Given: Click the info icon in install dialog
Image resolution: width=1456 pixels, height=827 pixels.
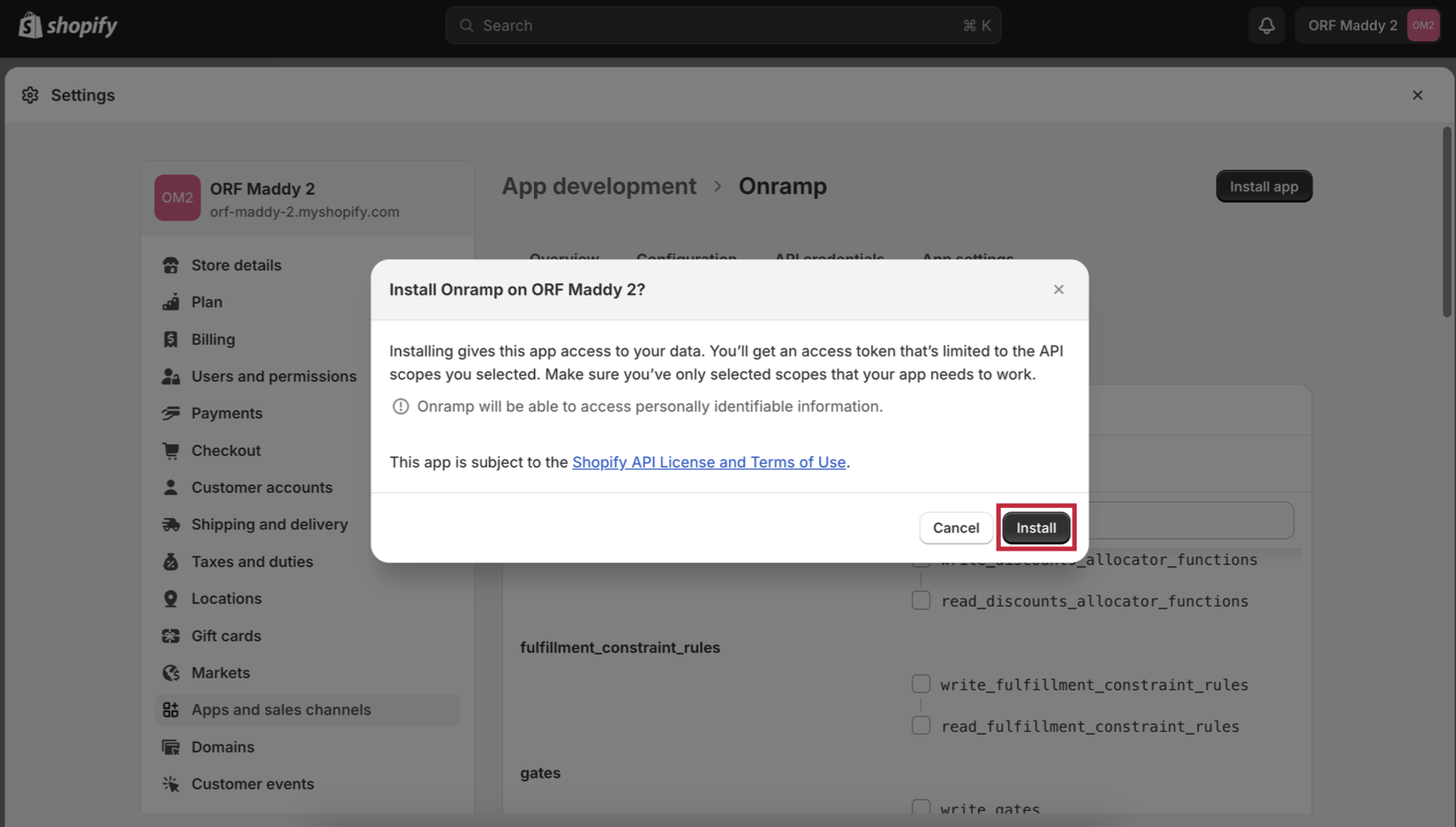Looking at the screenshot, I should (401, 407).
